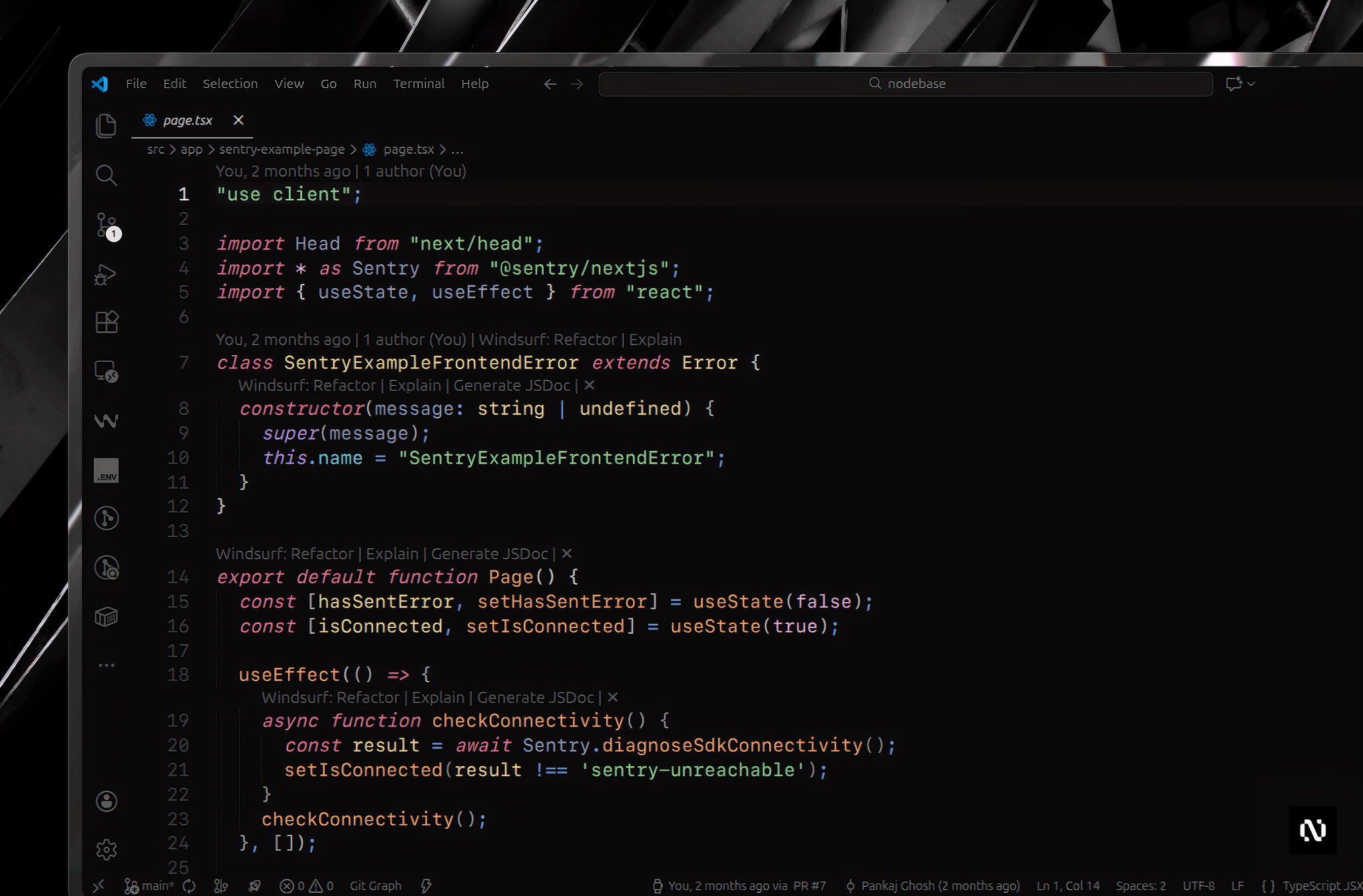Open Source Control with 1 change
Image resolution: width=1363 pixels, height=896 pixels.
tap(106, 225)
